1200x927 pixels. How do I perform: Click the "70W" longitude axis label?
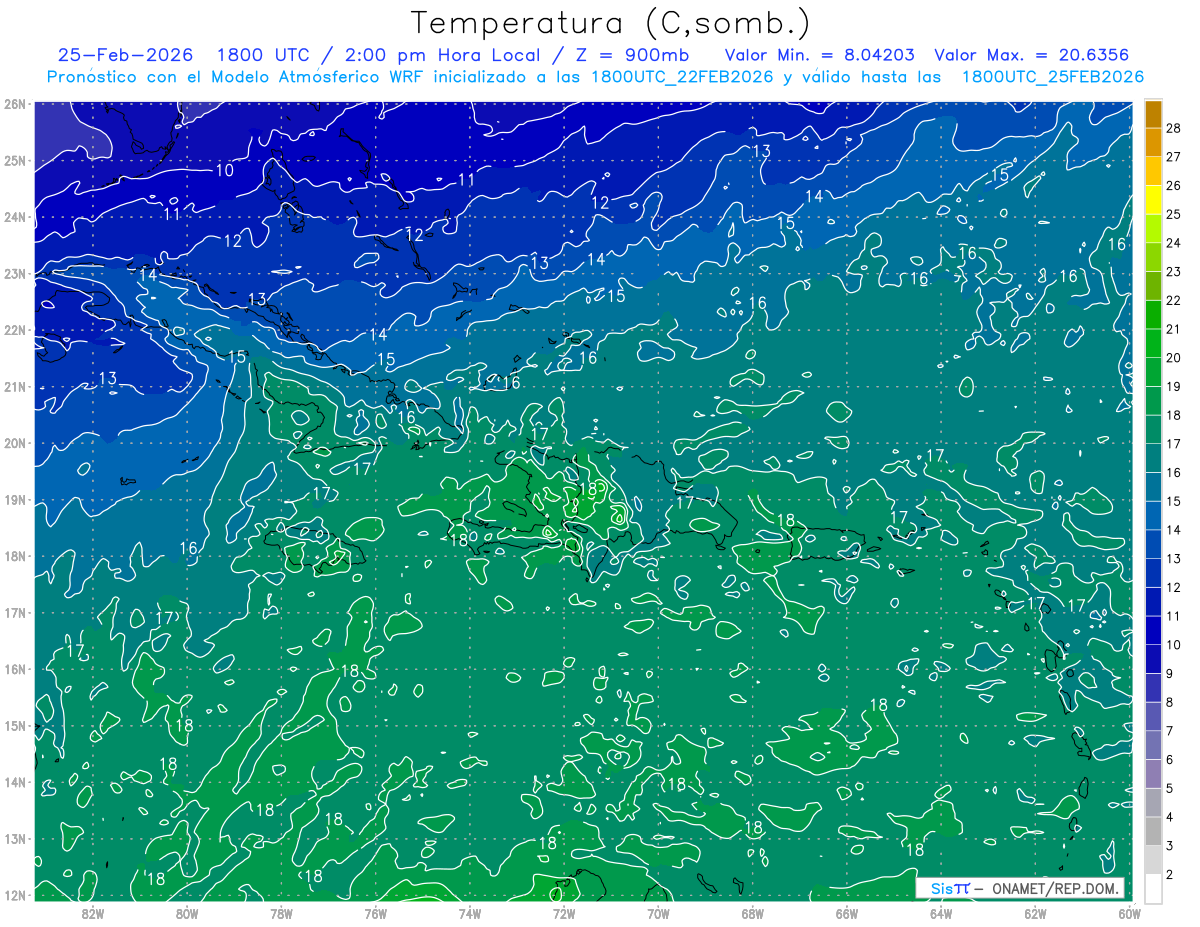(x=658, y=913)
